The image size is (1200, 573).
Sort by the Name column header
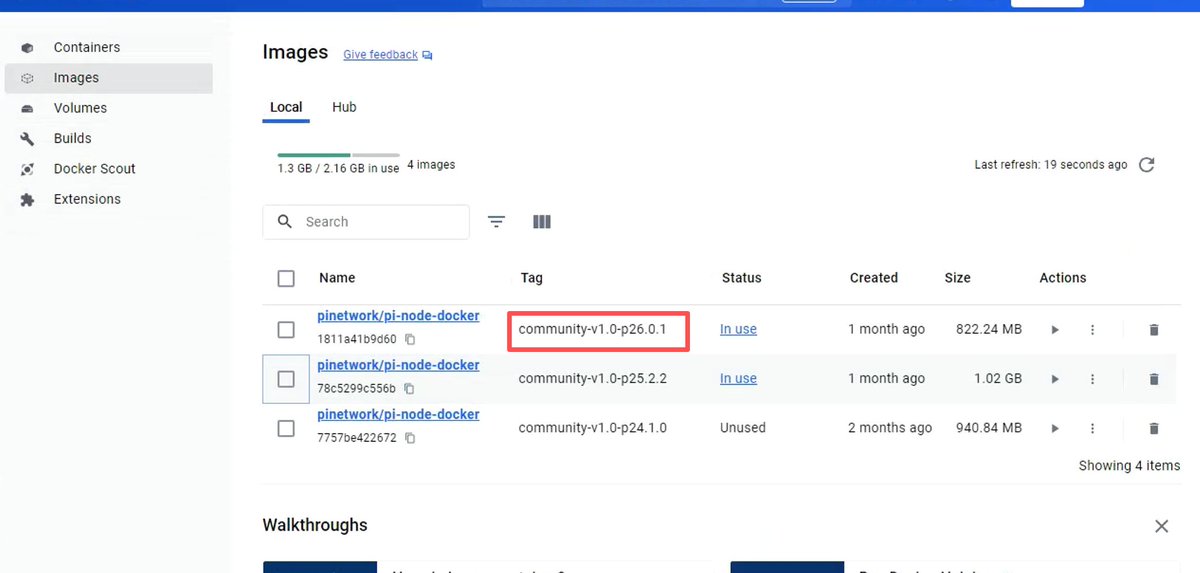[x=337, y=278]
